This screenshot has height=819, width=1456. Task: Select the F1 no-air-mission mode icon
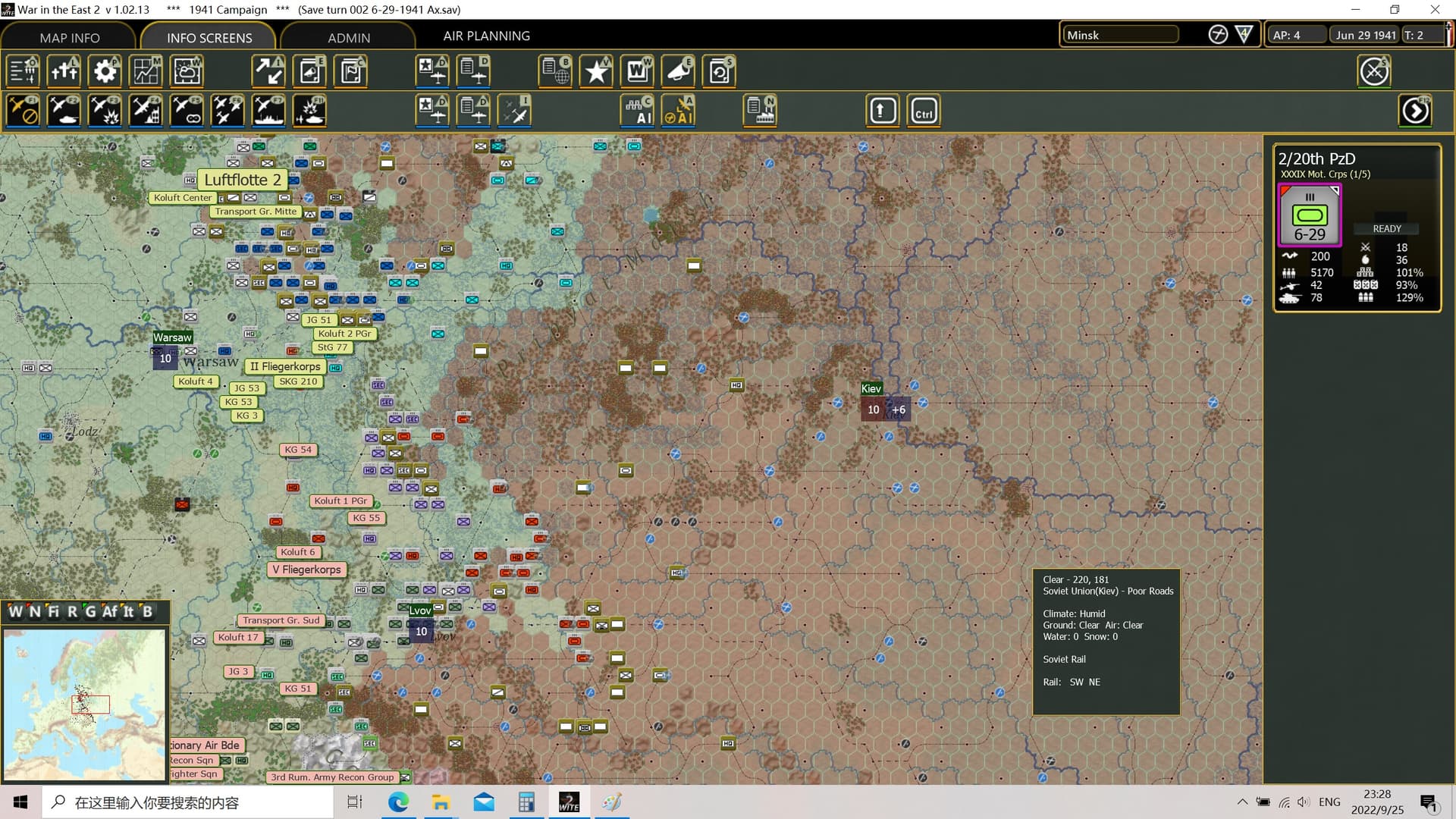coord(24,111)
